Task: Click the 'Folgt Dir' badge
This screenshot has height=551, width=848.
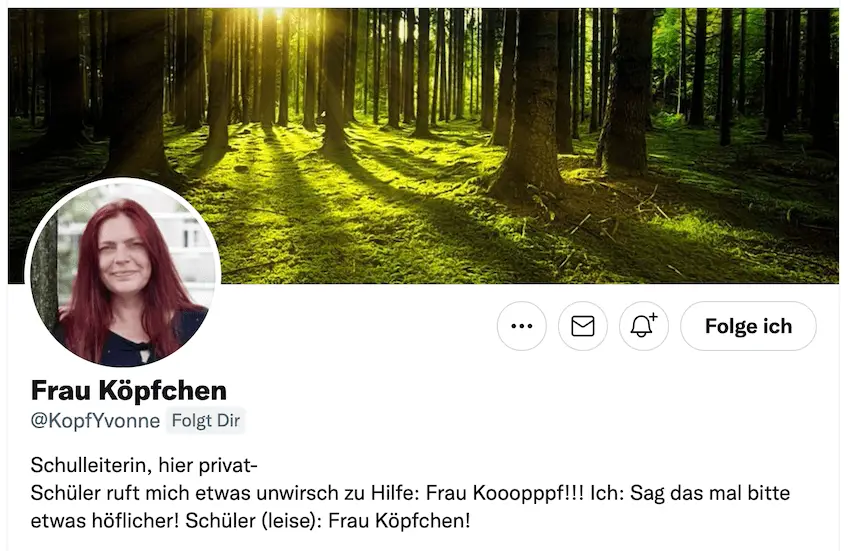Action: (x=206, y=421)
